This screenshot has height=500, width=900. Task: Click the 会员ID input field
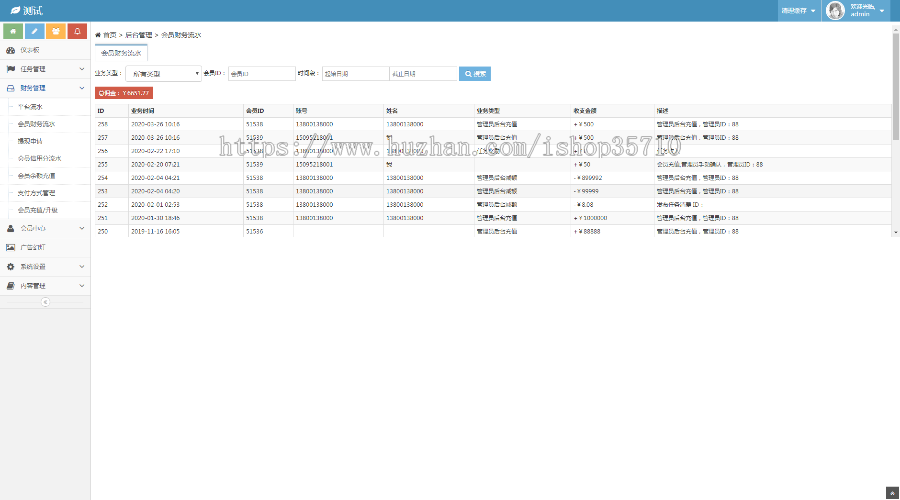click(x=261, y=74)
